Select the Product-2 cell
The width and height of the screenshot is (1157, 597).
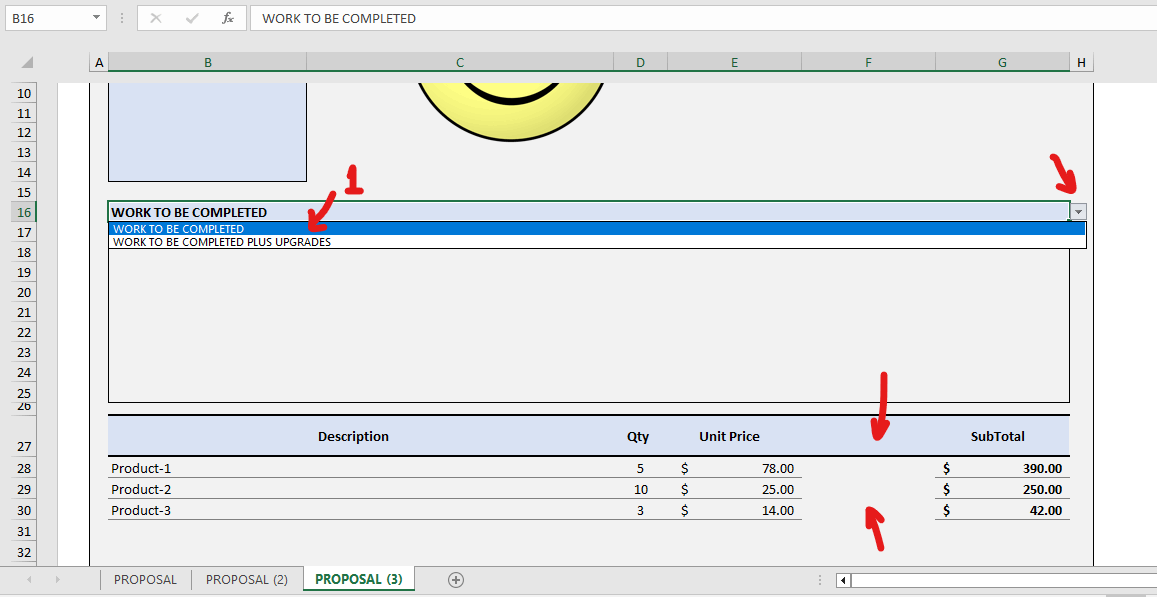[361, 489]
